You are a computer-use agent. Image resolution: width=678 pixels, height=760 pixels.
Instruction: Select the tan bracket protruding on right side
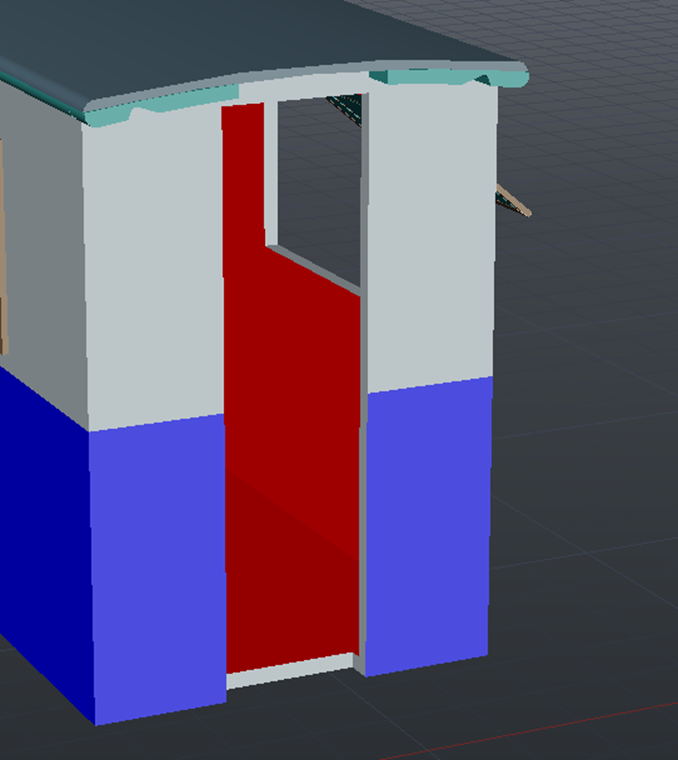pyautogui.click(x=514, y=201)
